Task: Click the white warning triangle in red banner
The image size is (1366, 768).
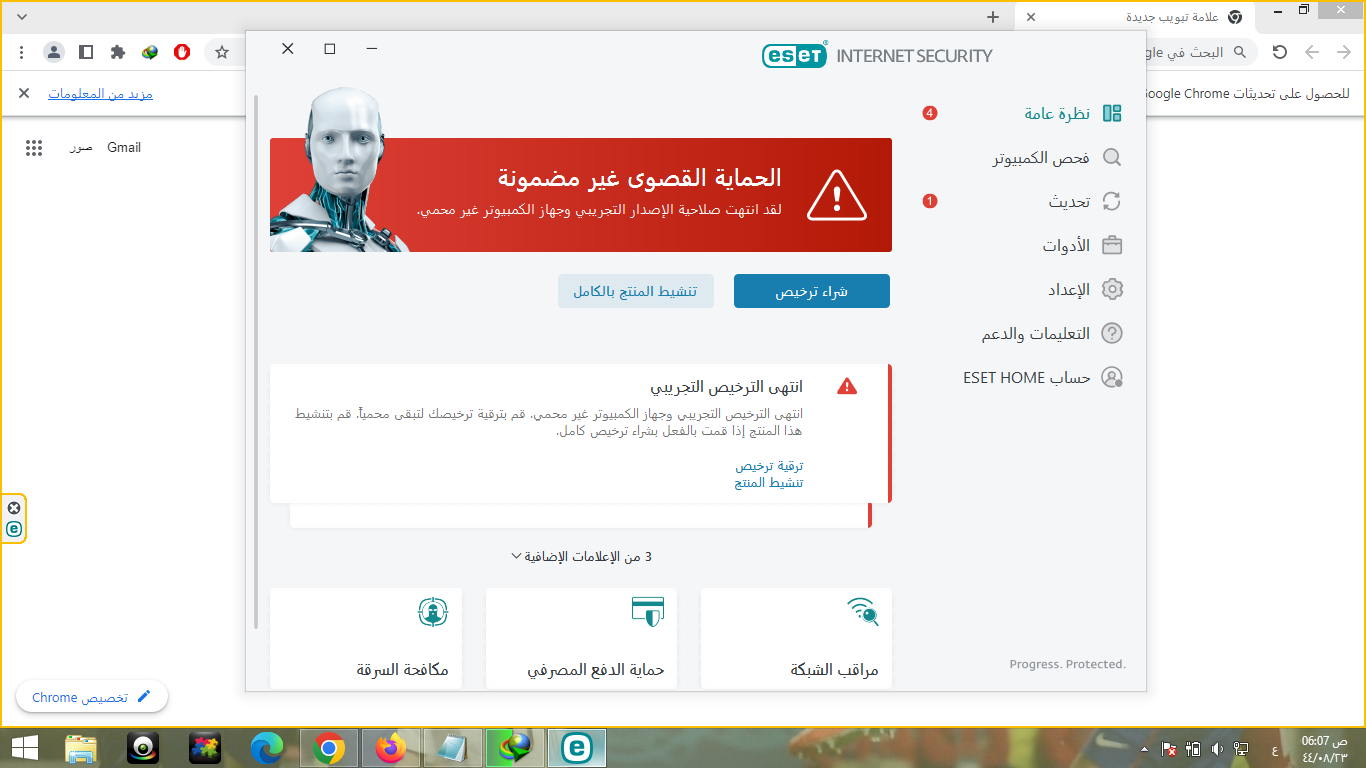Action: (837, 195)
